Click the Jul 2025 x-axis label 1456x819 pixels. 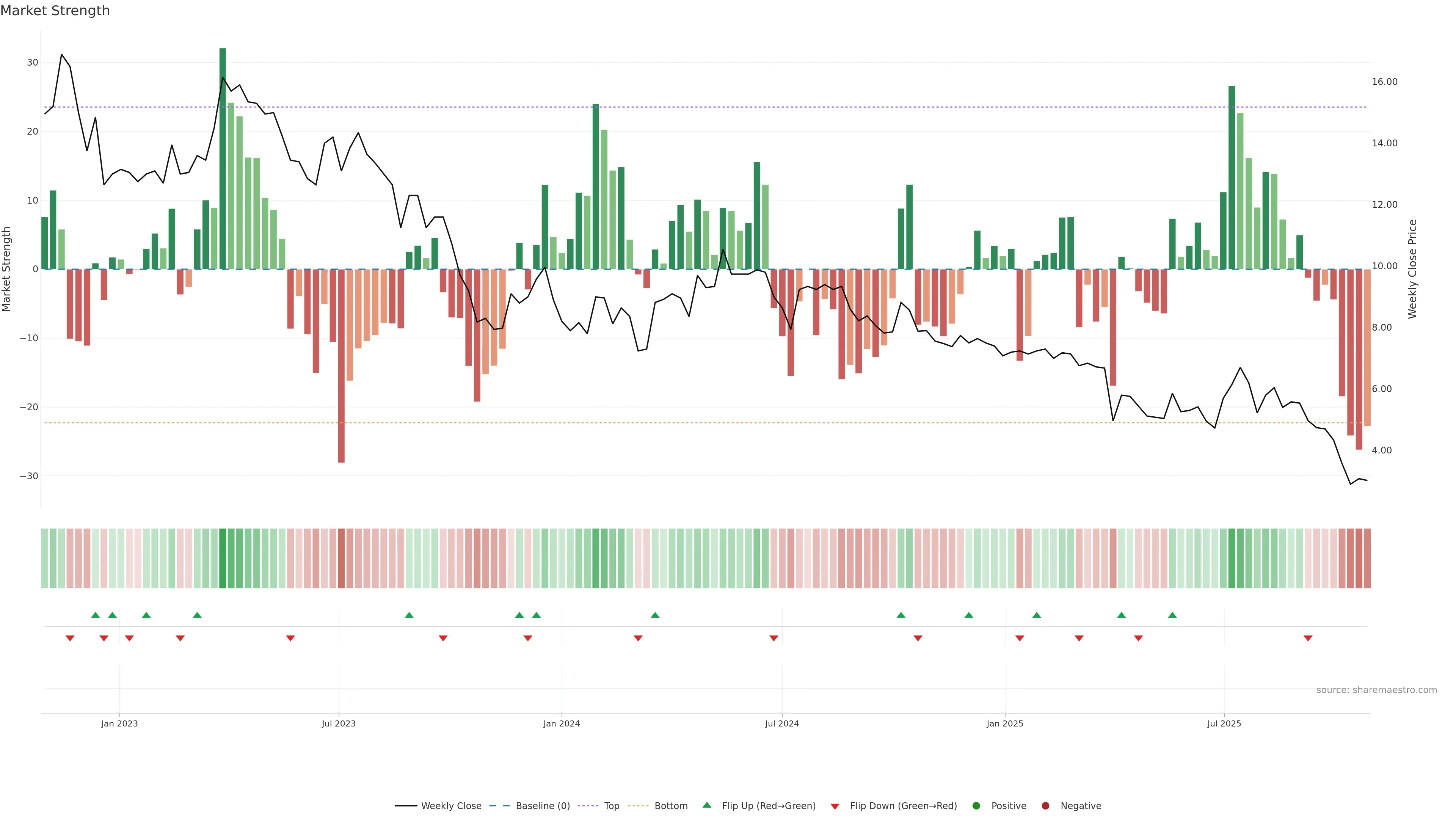click(1224, 723)
